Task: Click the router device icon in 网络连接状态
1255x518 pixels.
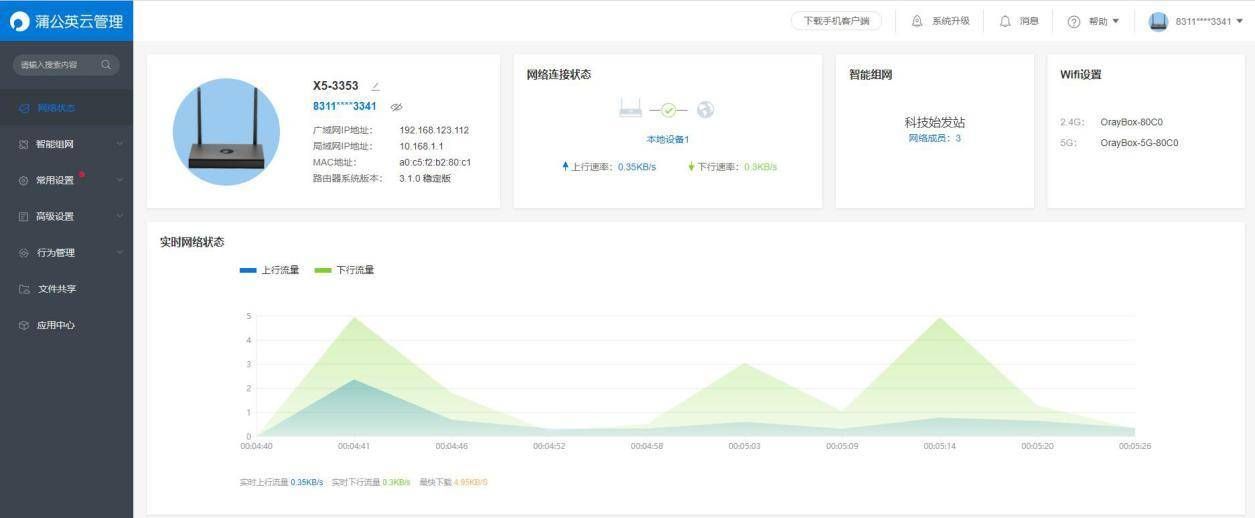Action: (x=630, y=110)
